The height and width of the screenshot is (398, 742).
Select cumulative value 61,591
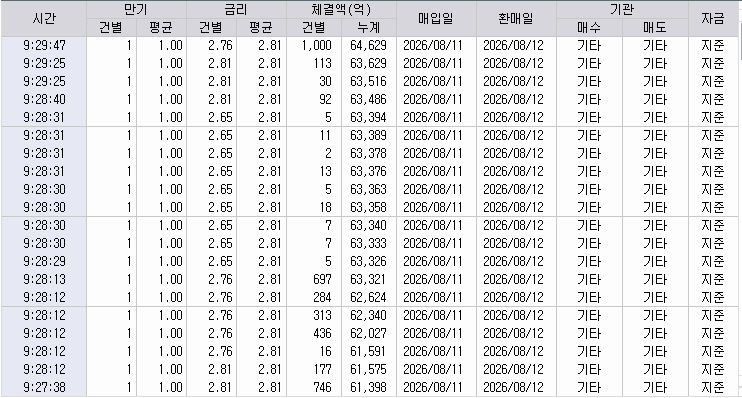[x=368, y=351]
